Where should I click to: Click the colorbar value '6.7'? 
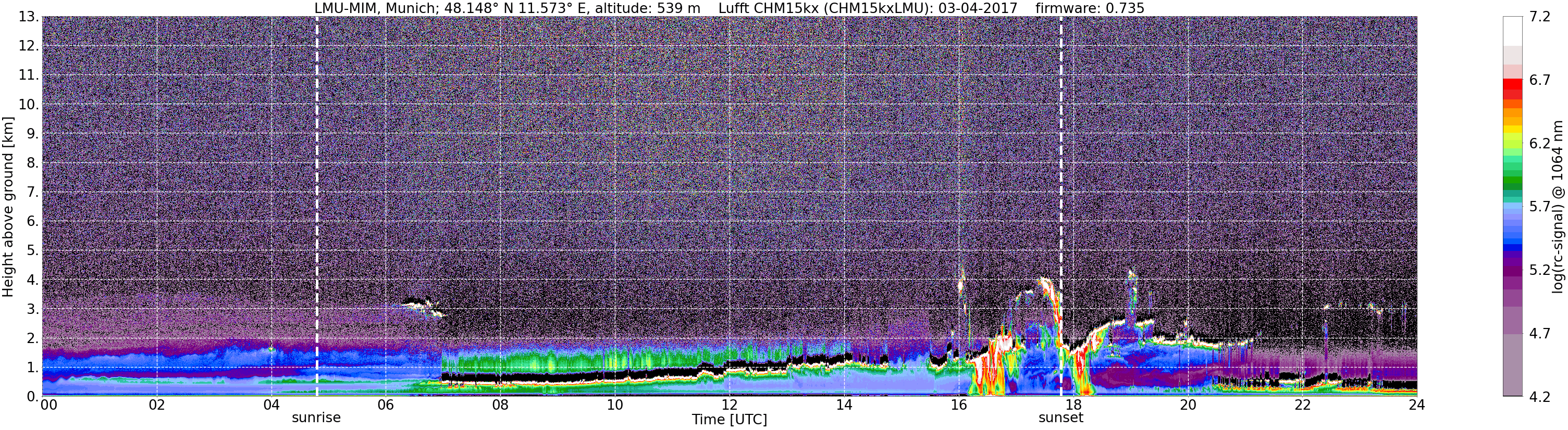tap(1539, 80)
